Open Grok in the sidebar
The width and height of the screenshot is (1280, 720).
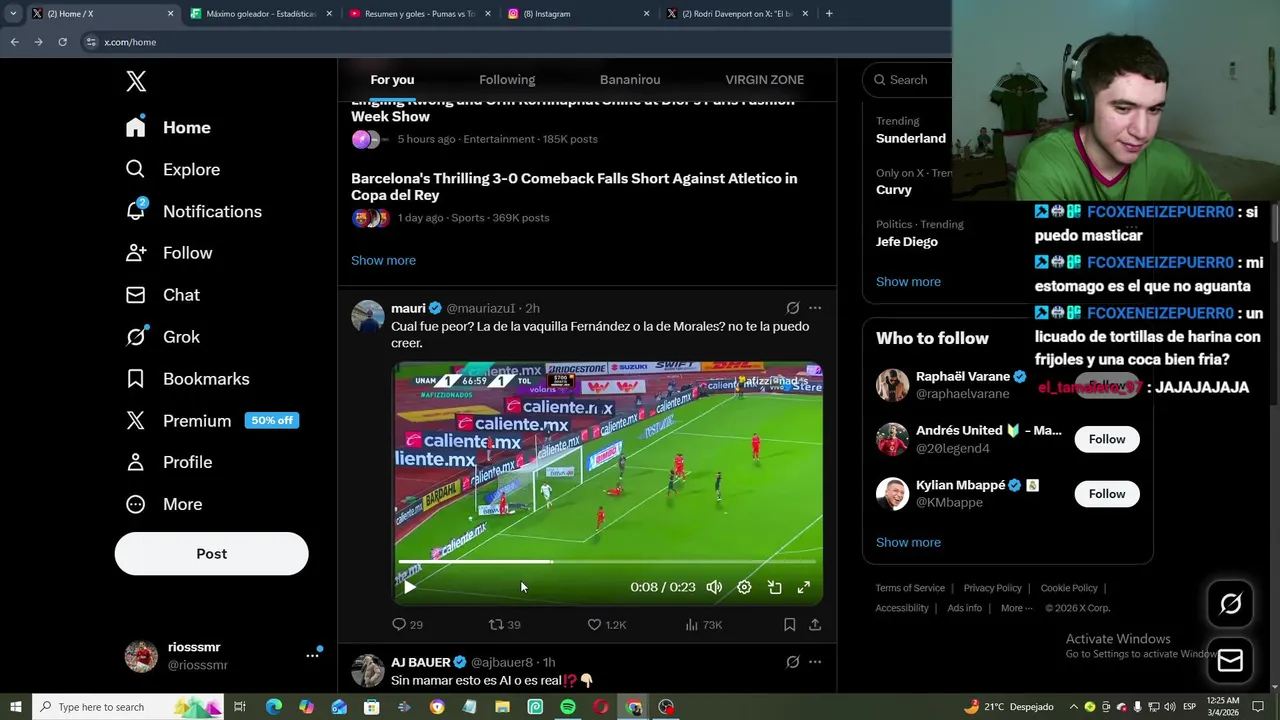click(162, 337)
